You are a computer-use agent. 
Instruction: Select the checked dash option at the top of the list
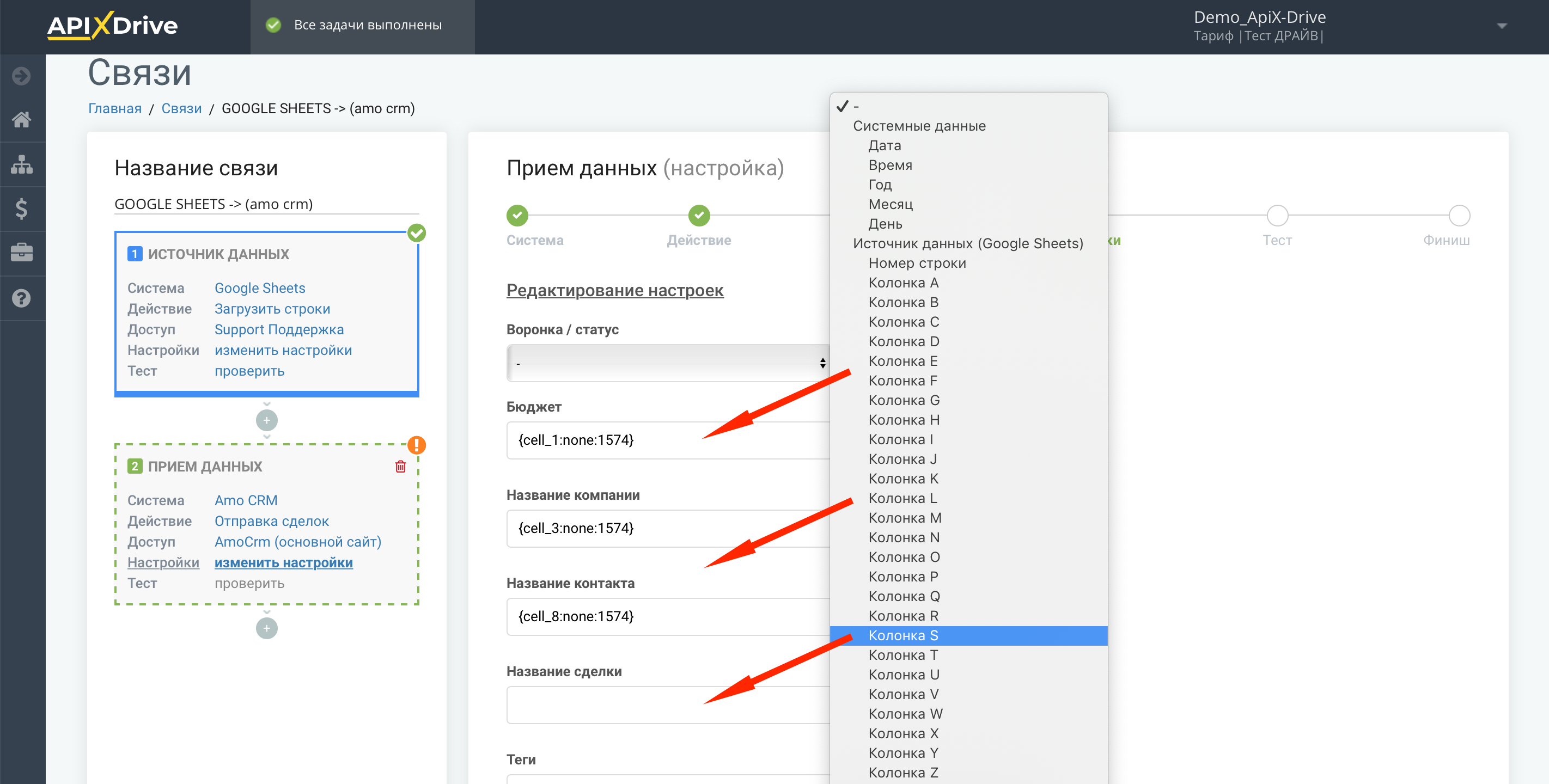click(x=968, y=106)
